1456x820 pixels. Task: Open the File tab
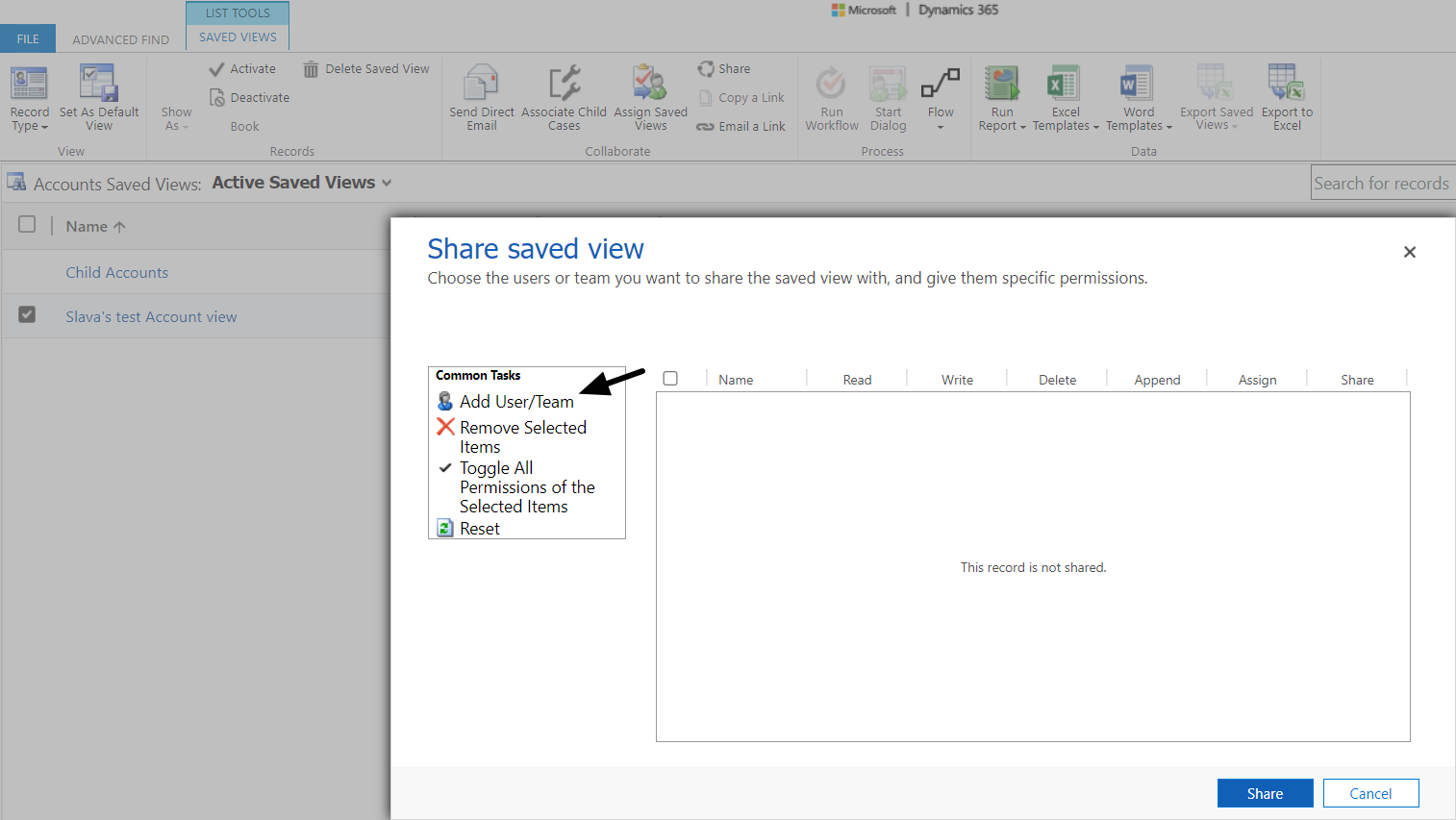28,39
